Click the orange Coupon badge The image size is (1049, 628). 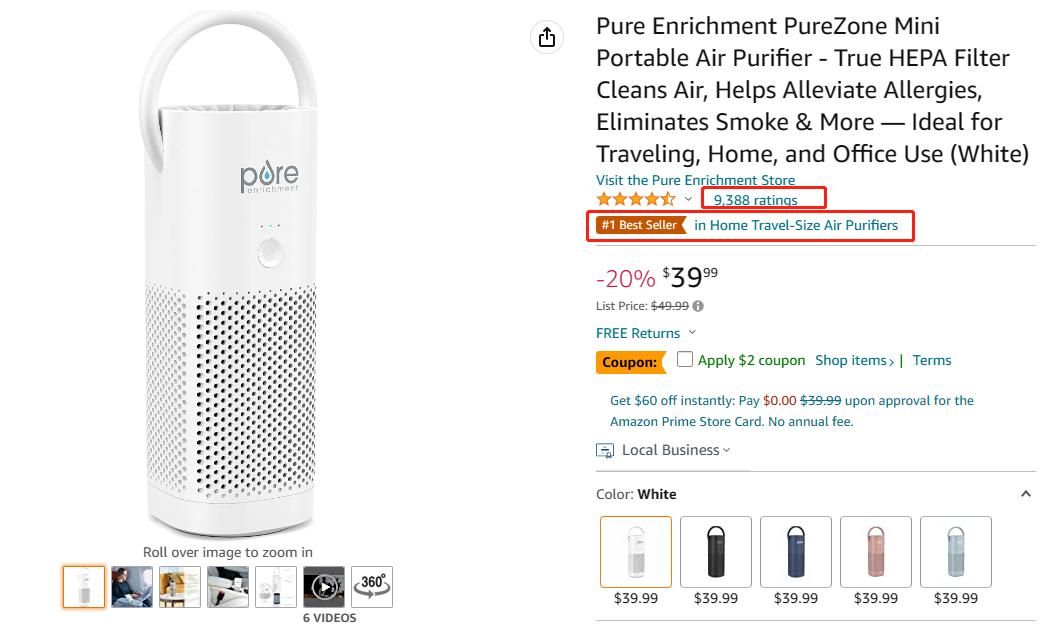coord(631,362)
